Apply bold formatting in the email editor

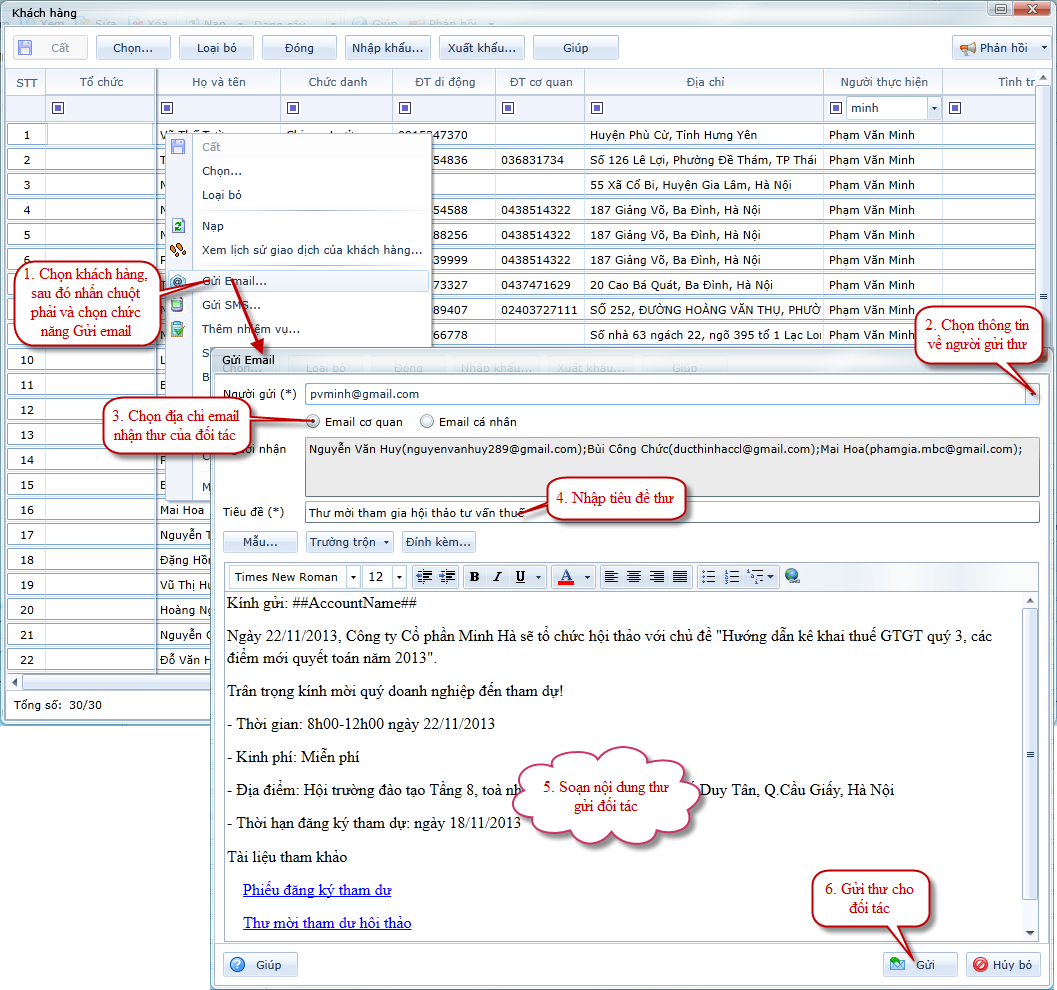(474, 577)
